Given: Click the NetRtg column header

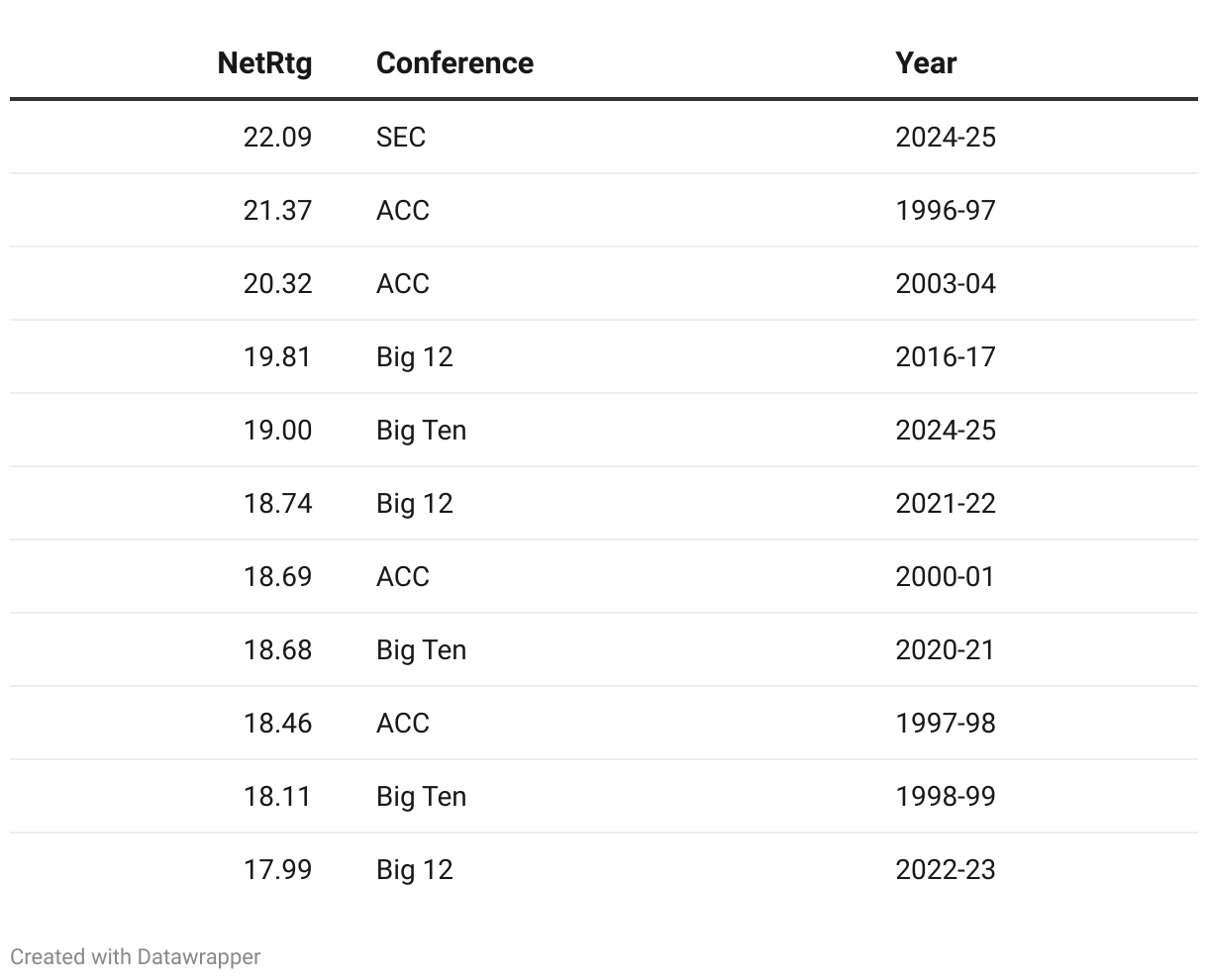Looking at the screenshot, I should tap(264, 63).
